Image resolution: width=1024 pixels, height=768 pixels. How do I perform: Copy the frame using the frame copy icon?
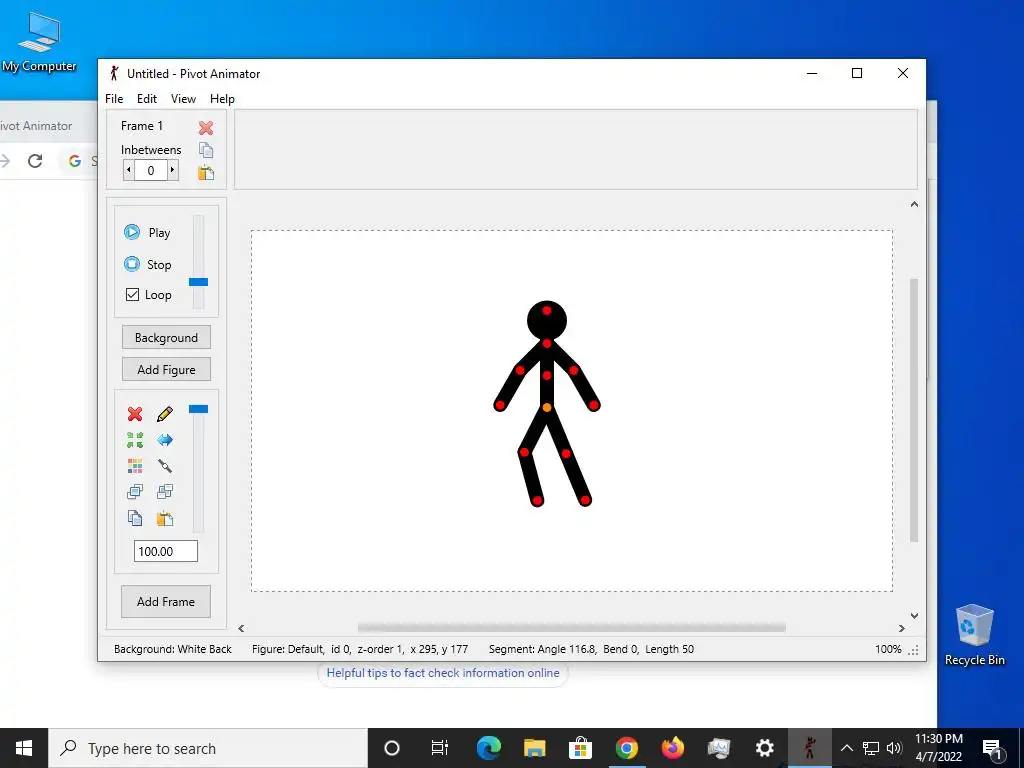click(206, 150)
